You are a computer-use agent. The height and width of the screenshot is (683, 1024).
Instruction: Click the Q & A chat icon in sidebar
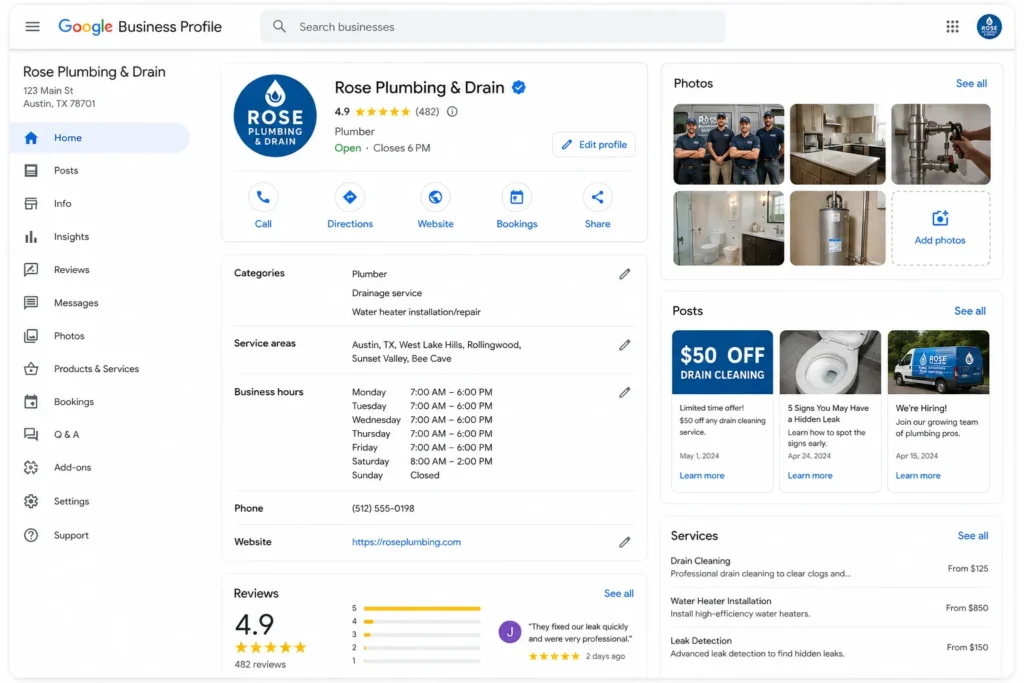pyautogui.click(x=31, y=435)
